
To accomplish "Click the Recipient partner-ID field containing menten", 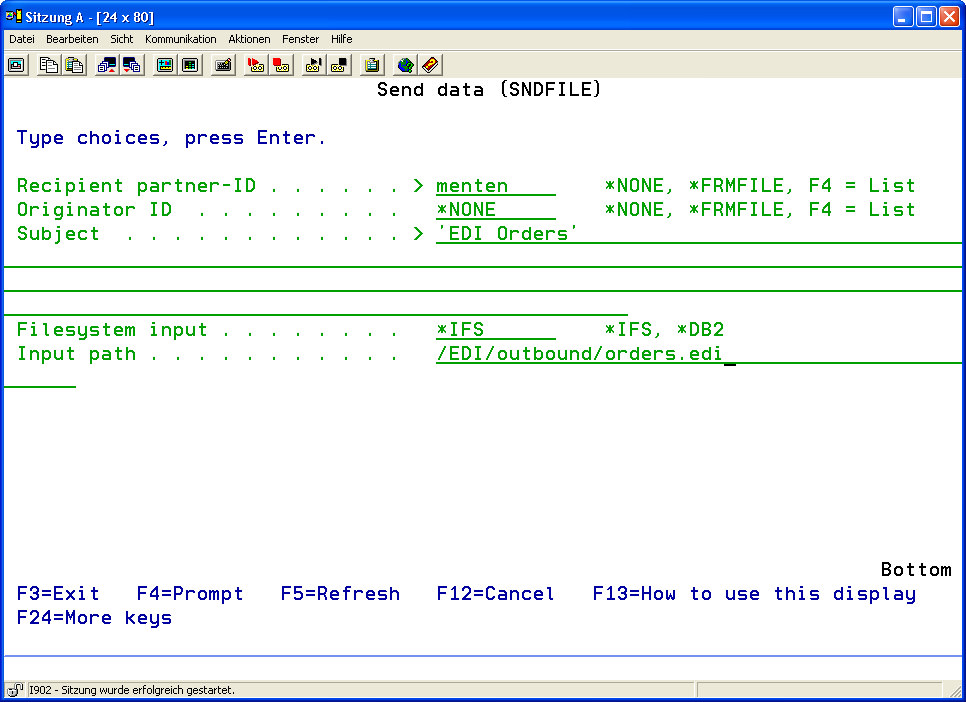I will pos(495,186).
